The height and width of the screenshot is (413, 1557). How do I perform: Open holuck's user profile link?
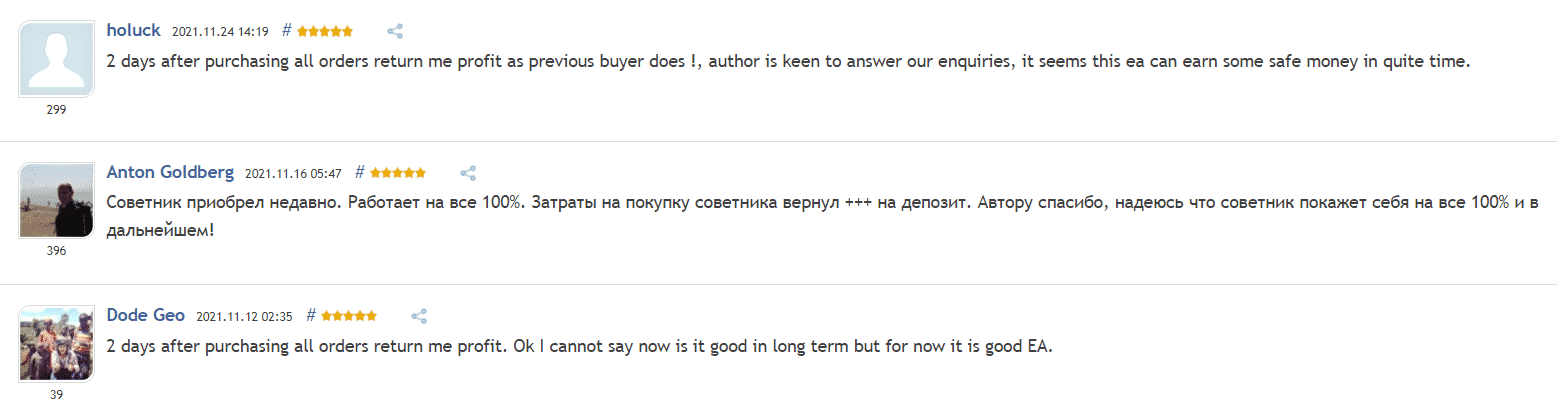click(133, 30)
